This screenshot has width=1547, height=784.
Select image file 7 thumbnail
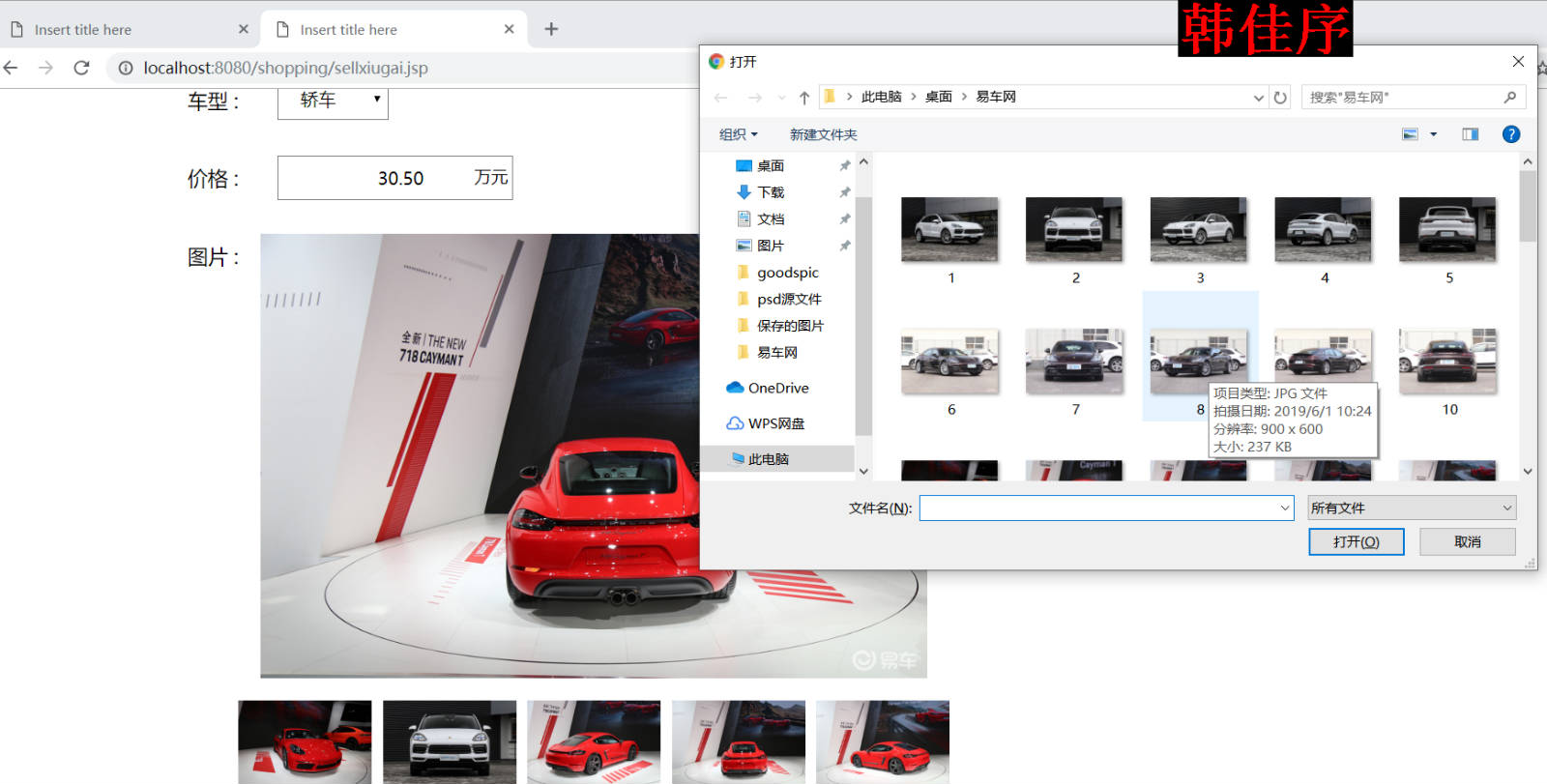tap(1074, 361)
